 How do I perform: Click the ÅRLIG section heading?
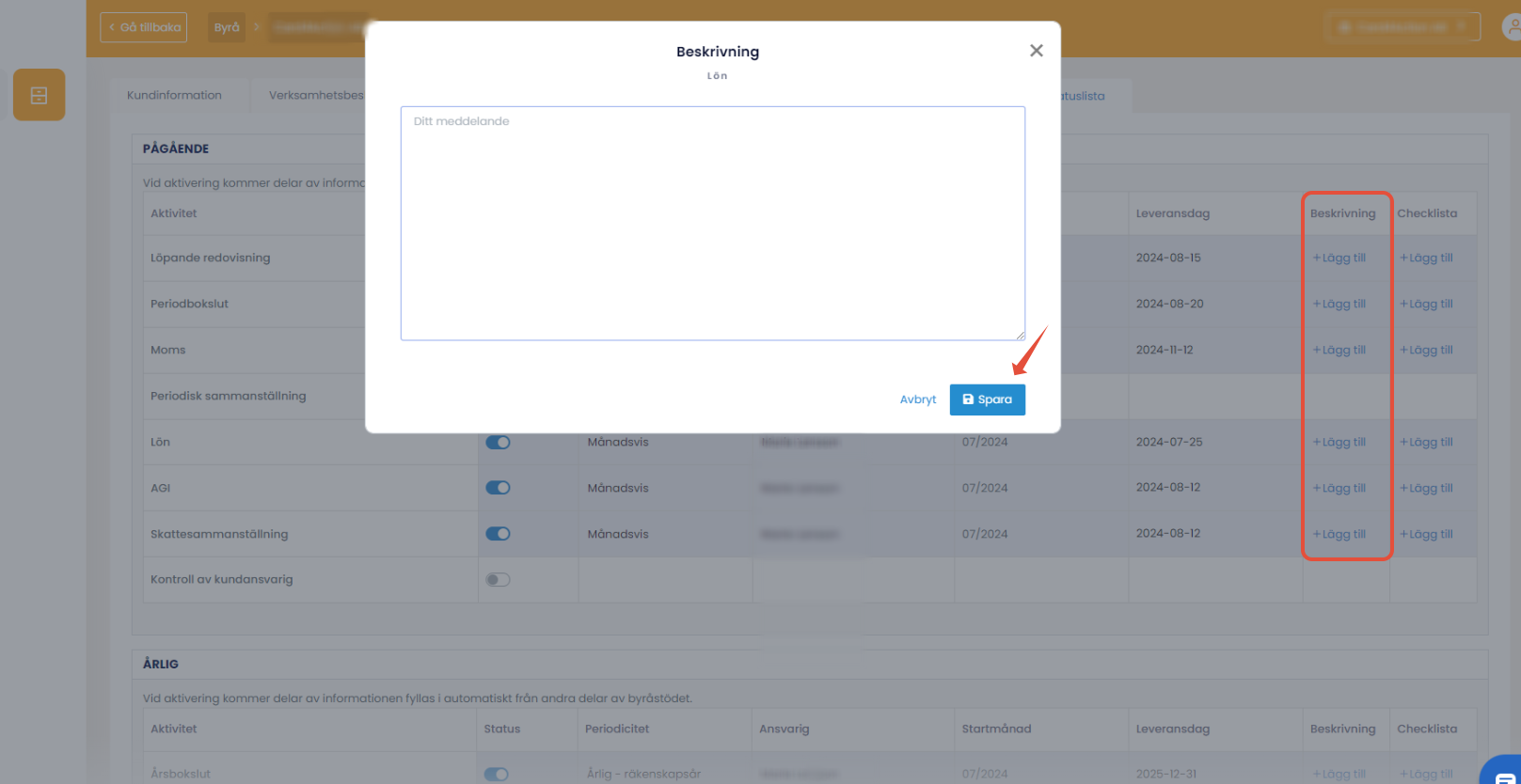pos(161,664)
